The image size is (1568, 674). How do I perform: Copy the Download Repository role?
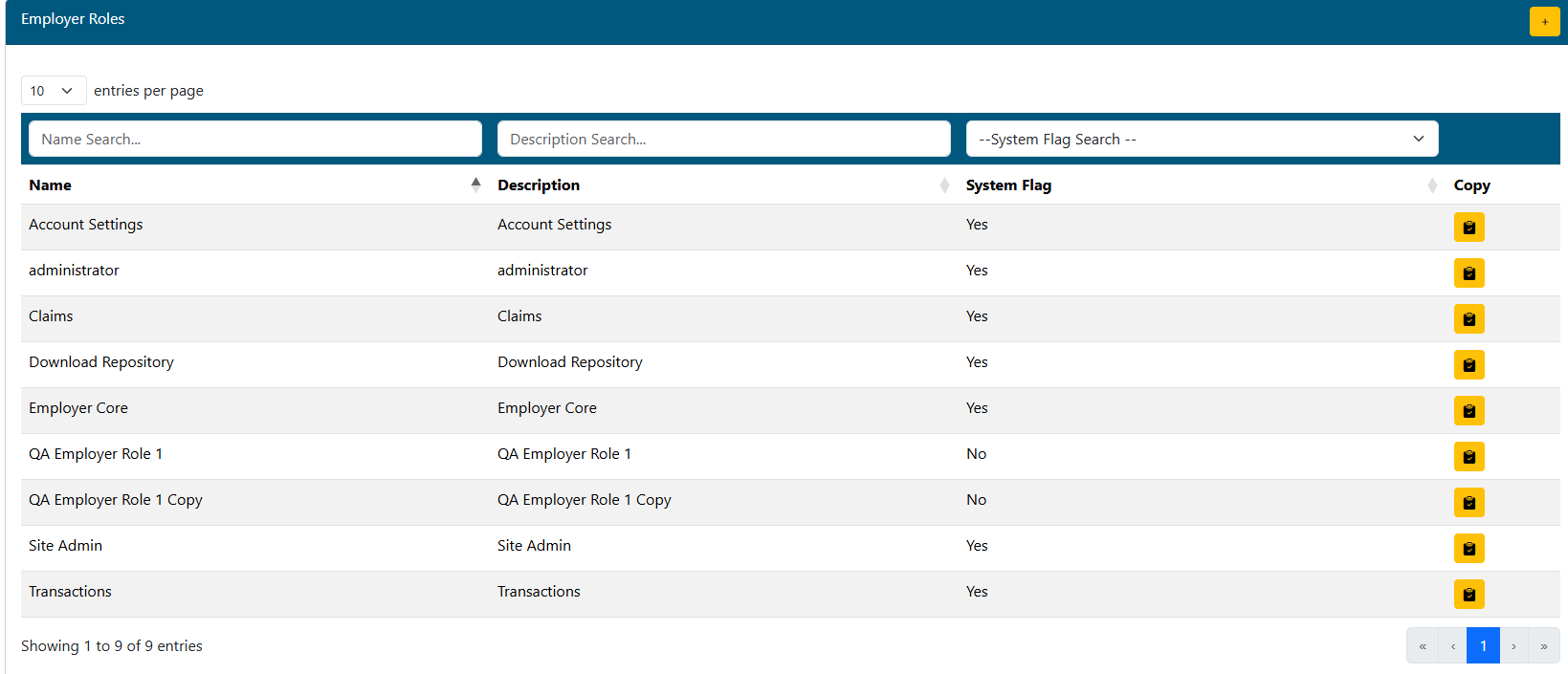(1469, 365)
